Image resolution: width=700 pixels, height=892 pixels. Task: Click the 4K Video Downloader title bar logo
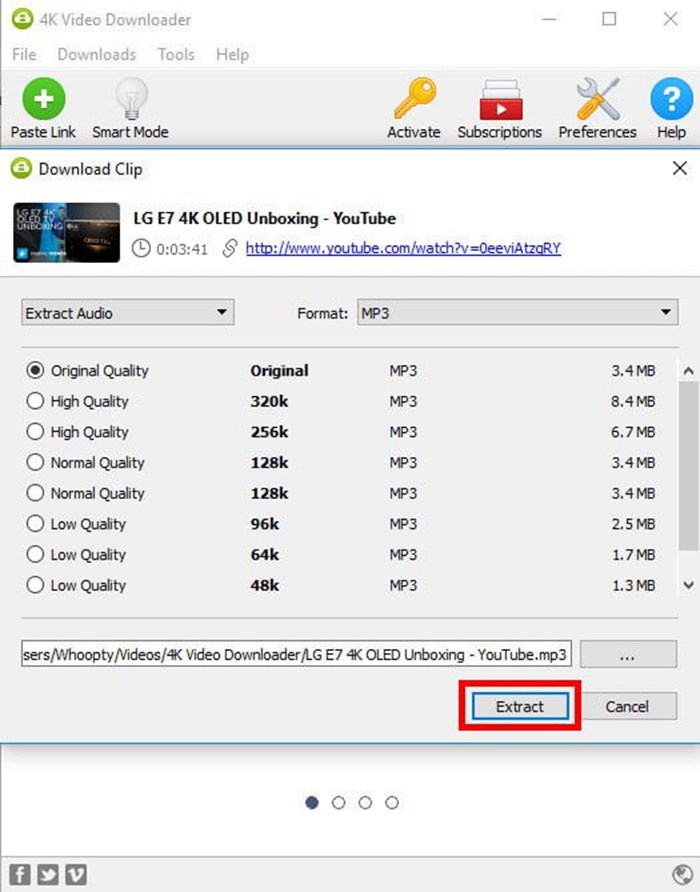pos(22,19)
